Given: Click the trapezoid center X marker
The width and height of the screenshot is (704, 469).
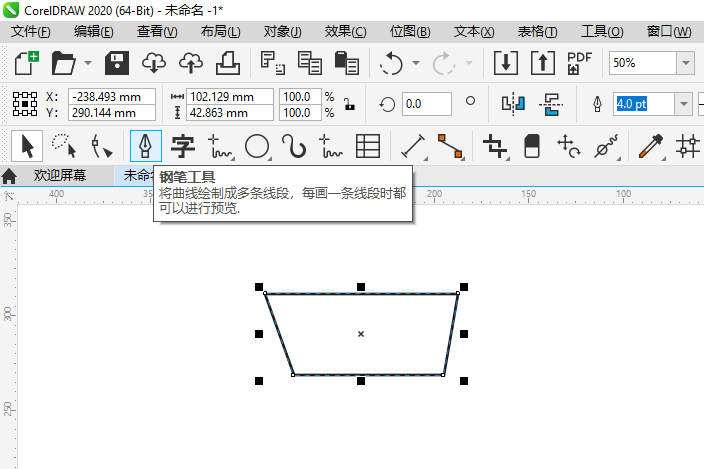Looking at the screenshot, I should 361,334.
